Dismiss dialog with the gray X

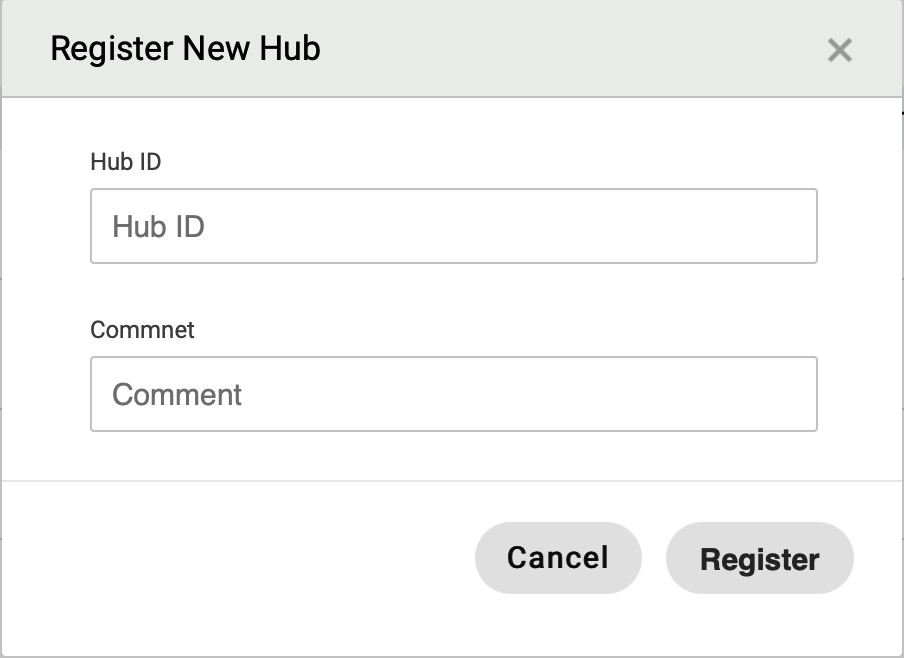click(839, 50)
